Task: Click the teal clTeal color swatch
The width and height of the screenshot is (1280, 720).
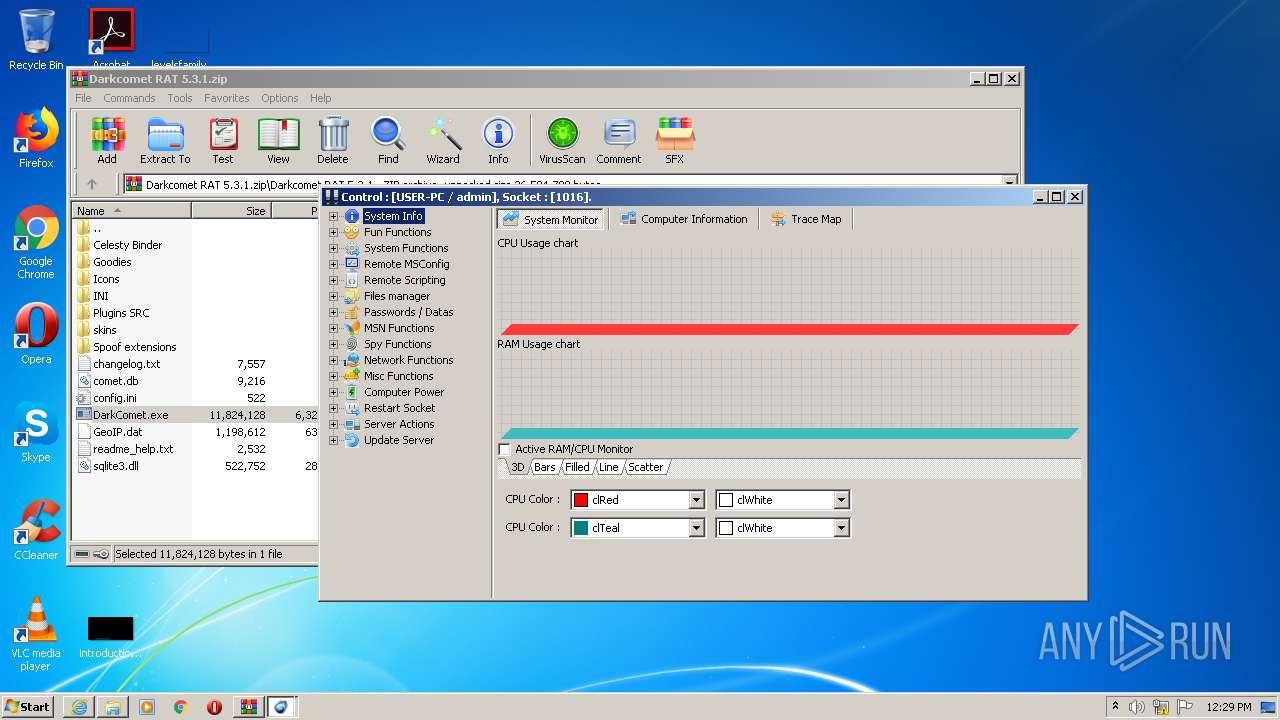Action: 581,528
